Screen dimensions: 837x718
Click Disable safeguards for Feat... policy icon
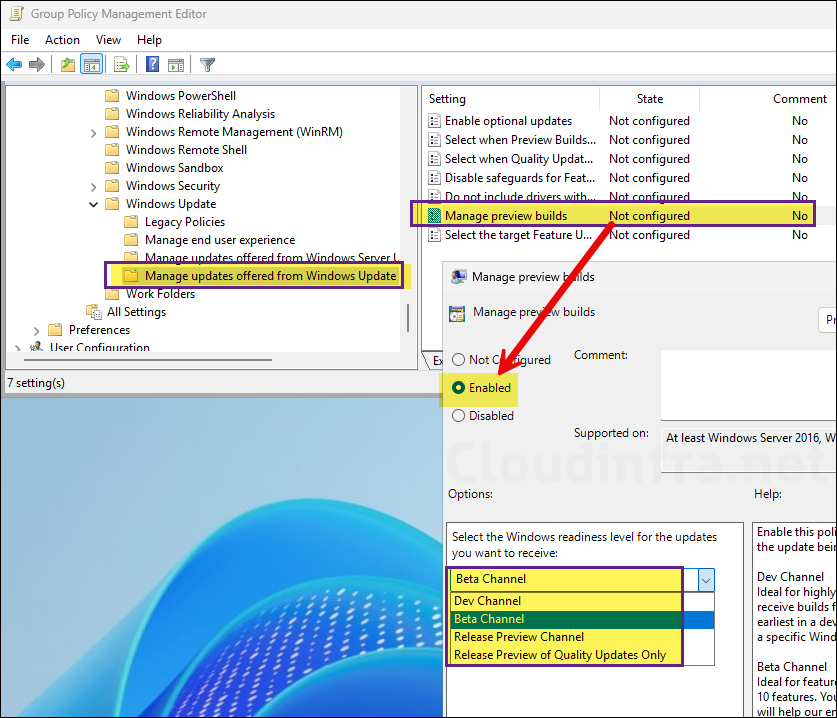pyautogui.click(x=435, y=178)
